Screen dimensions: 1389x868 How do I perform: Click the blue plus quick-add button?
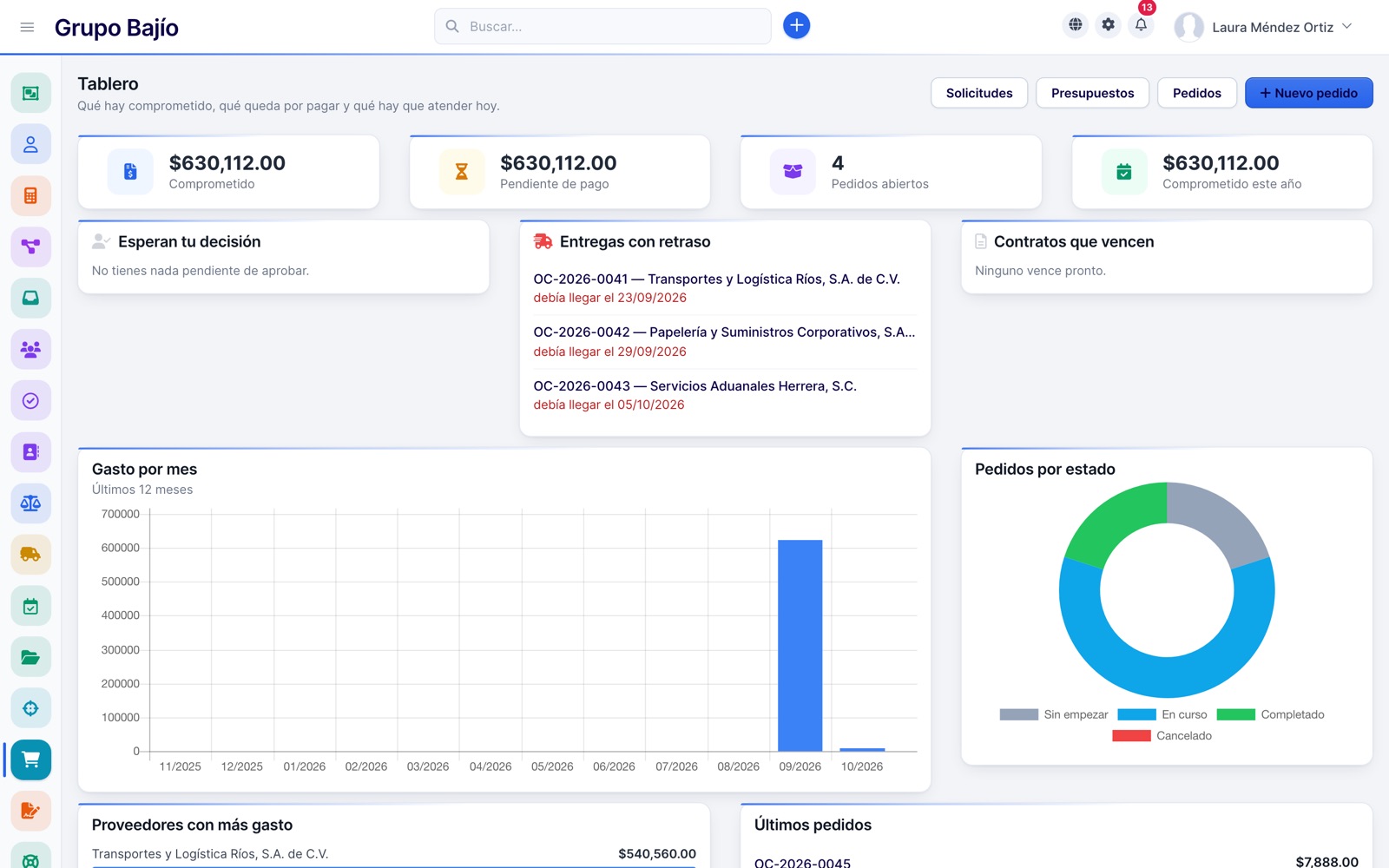tap(796, 26)
